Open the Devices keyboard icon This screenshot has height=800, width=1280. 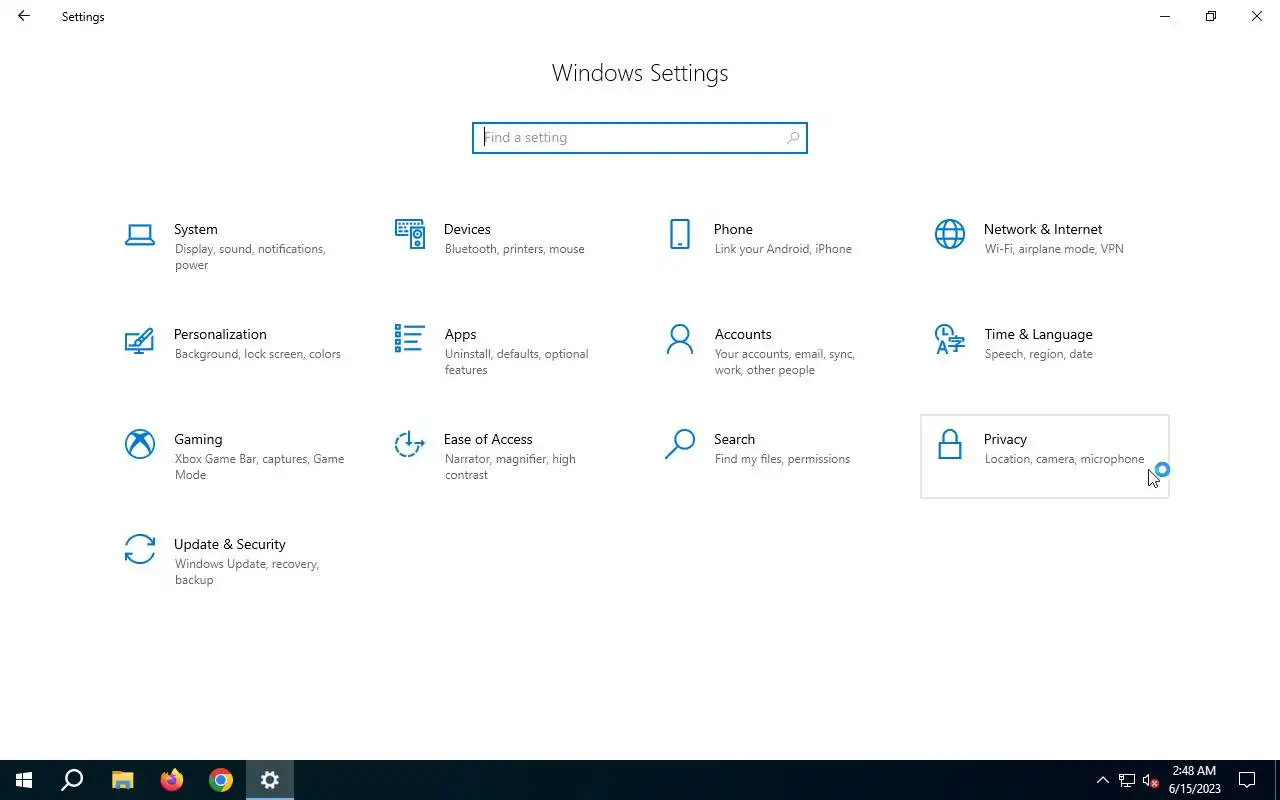(410, 234)
